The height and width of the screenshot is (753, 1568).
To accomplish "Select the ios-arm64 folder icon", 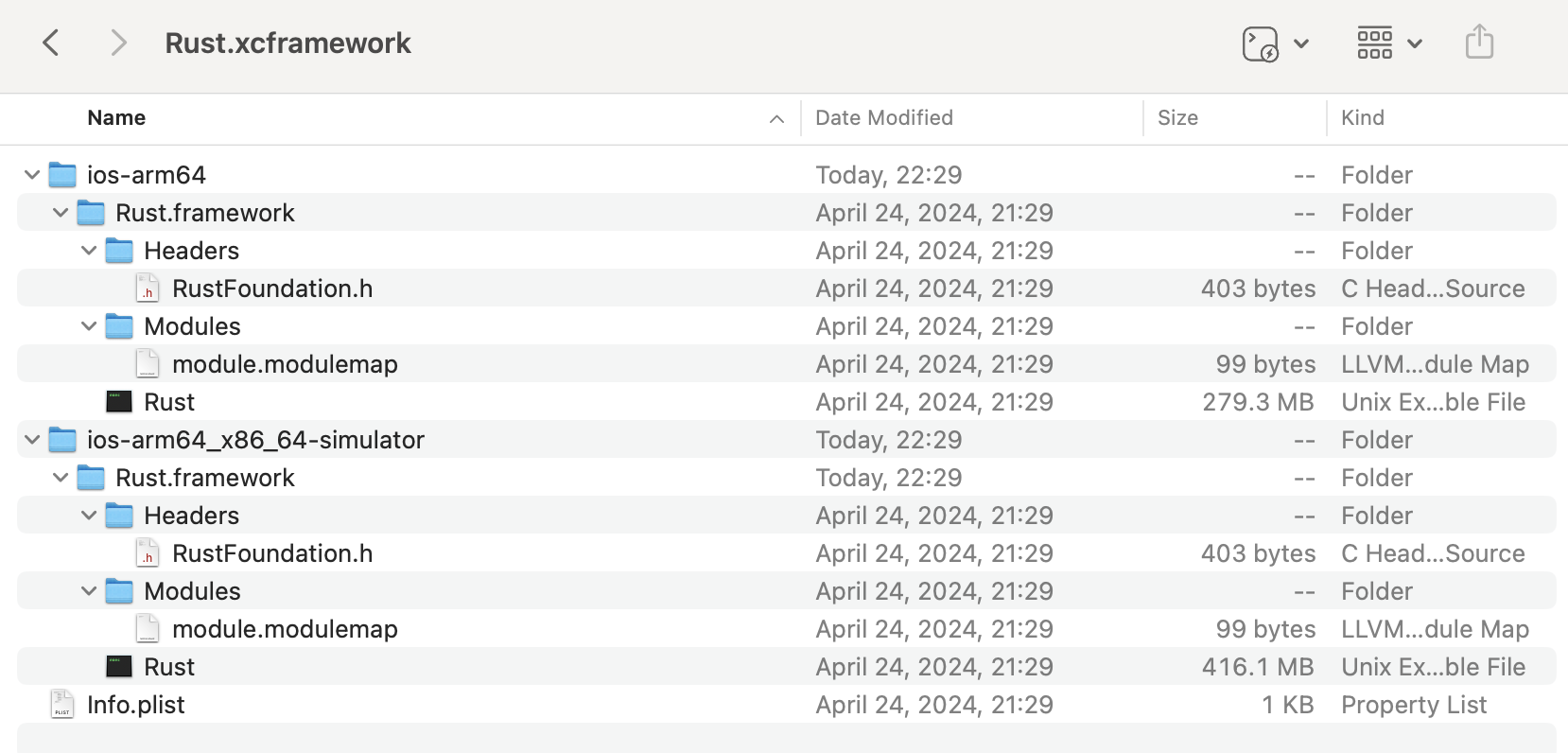I will point(62,175).
